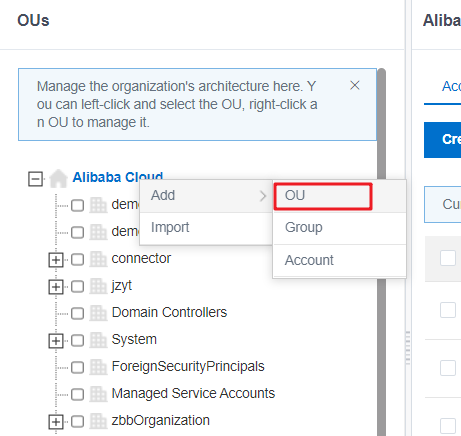
Task: Expand the zbbOrganization OU node
Action: [56, 422]
